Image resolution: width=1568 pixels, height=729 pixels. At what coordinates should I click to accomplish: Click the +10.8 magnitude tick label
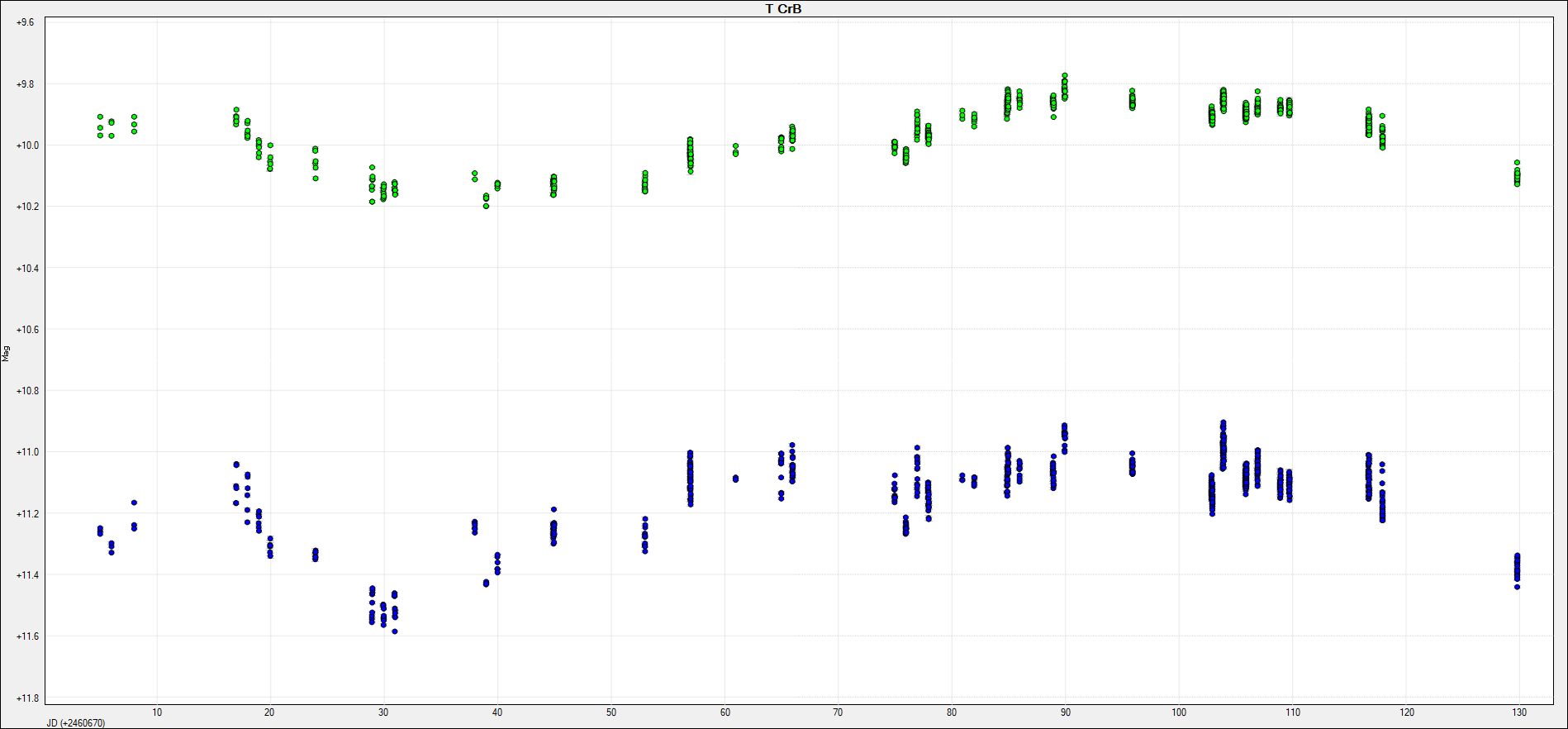coord(27,391)
